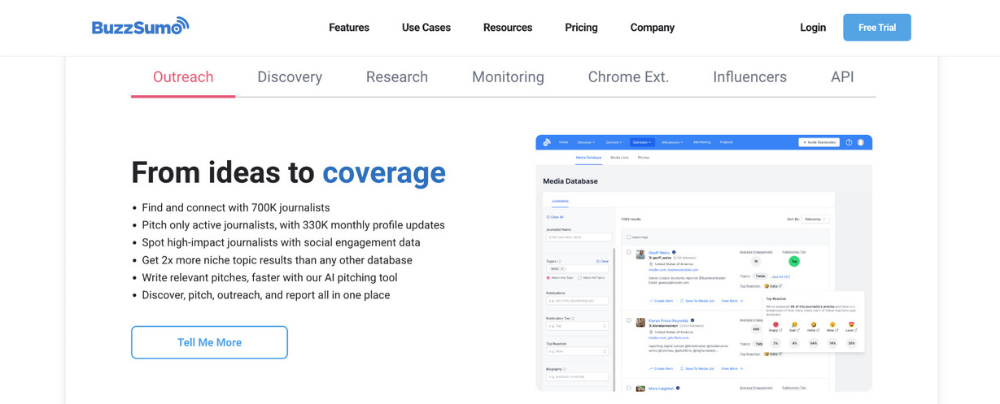
Task: Click the Geoff Weiss name link
Action: [659, 252]
